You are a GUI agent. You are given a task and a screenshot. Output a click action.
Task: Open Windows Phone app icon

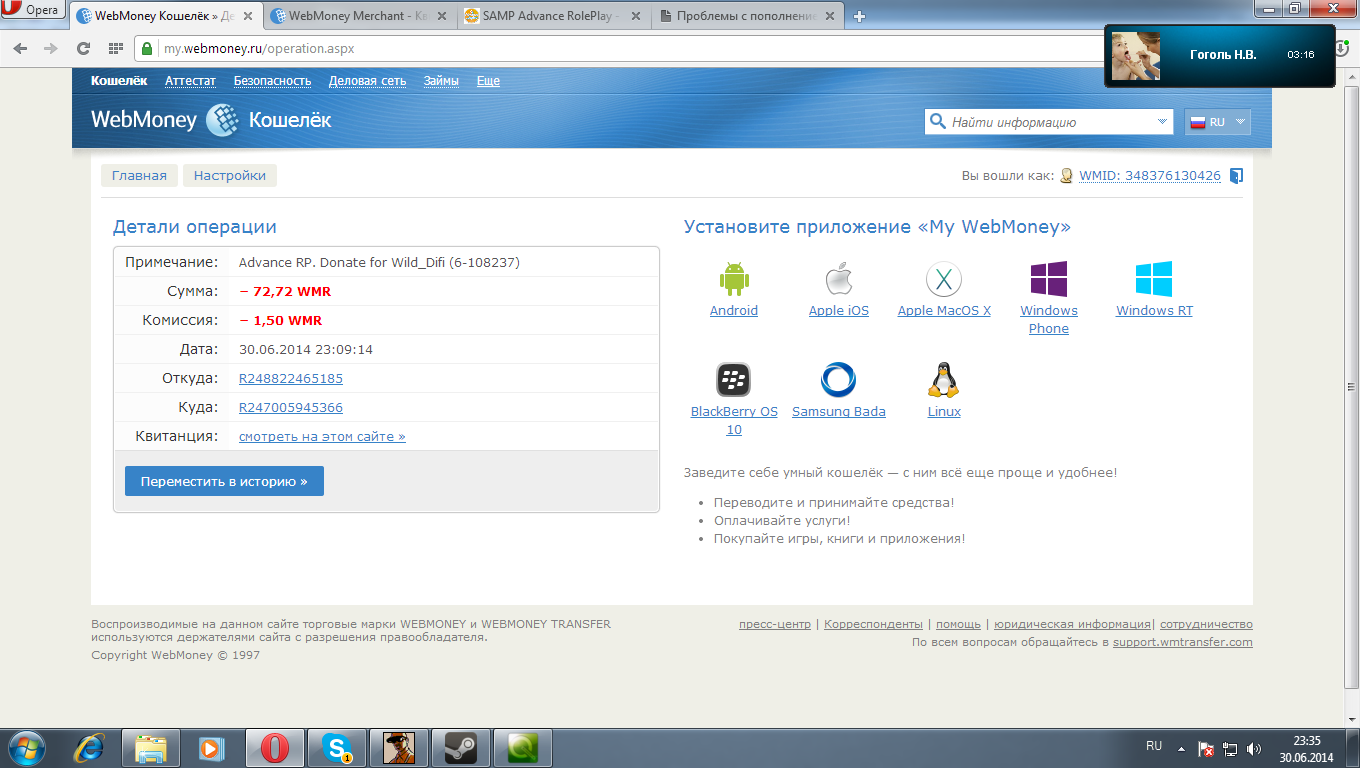(1049, 279)
